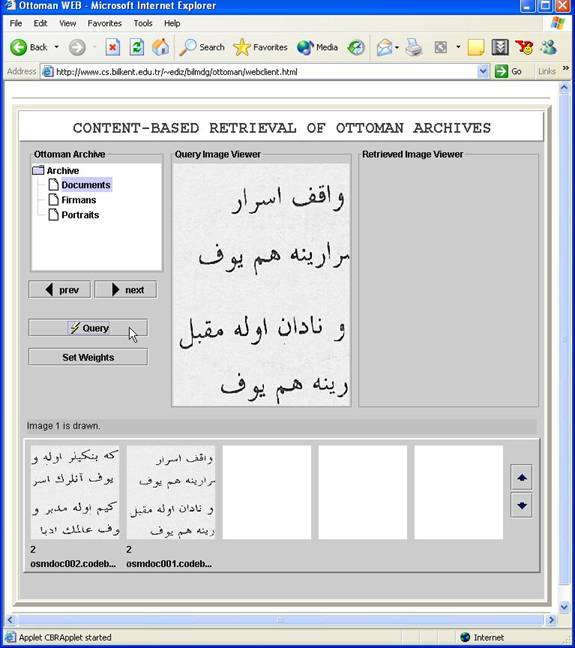This screenshot has width=575, height=648.
Task: Click the page scrollbar up arrow
Action: pos(564,88)
